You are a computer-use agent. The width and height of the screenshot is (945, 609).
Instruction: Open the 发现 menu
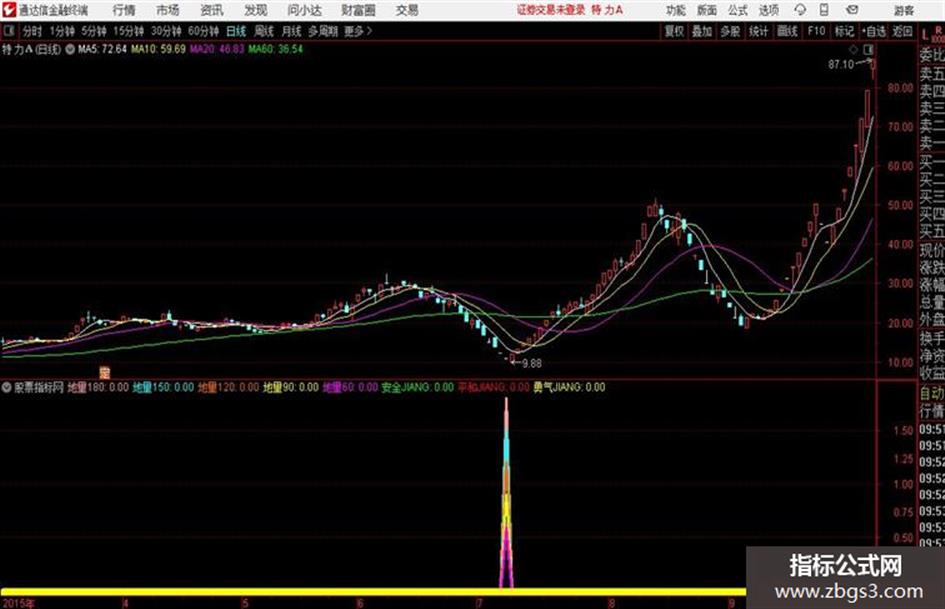256,10
